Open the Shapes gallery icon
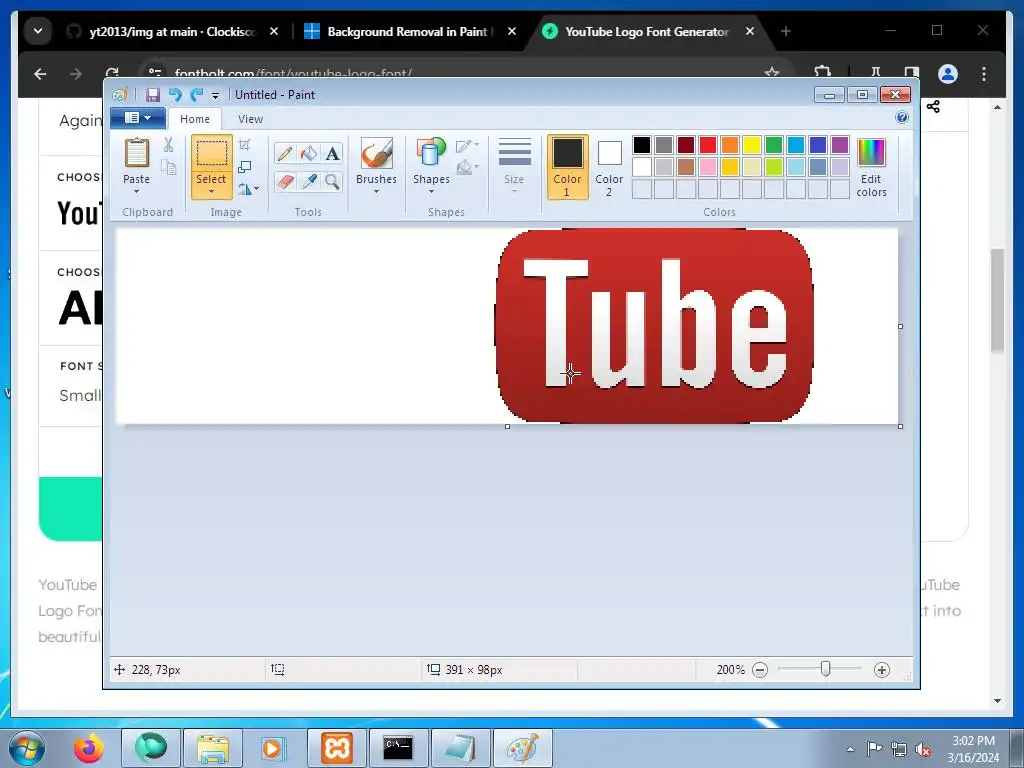 [x=431, y=153]
